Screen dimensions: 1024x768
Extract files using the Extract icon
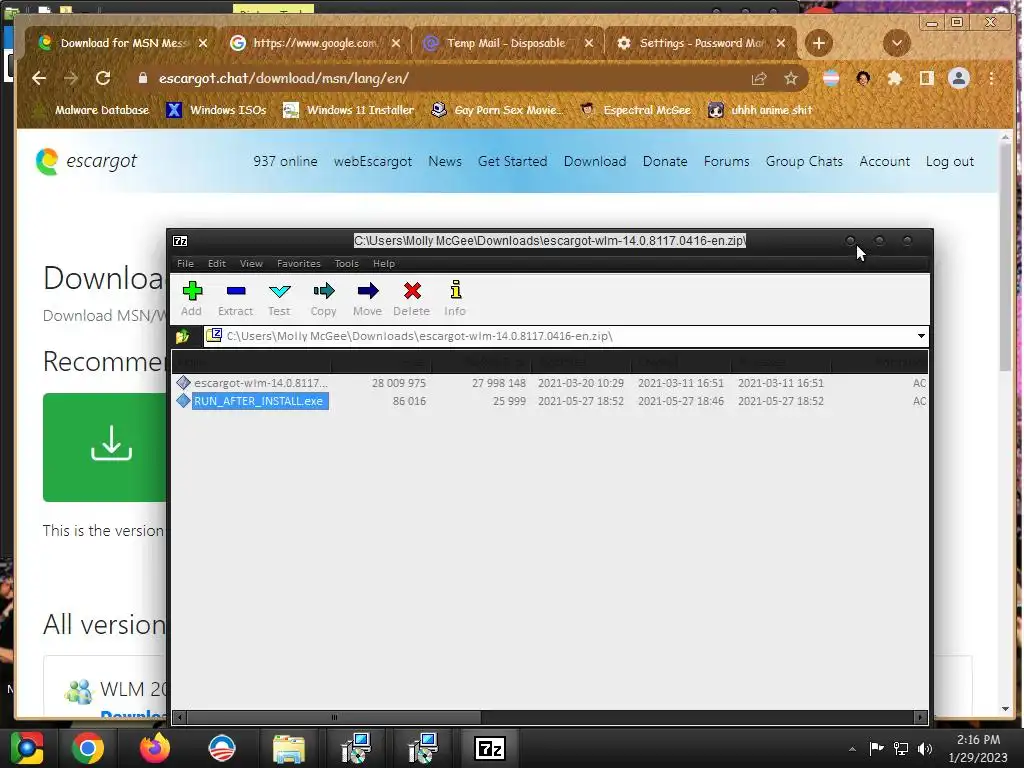(x=236, y=298)
